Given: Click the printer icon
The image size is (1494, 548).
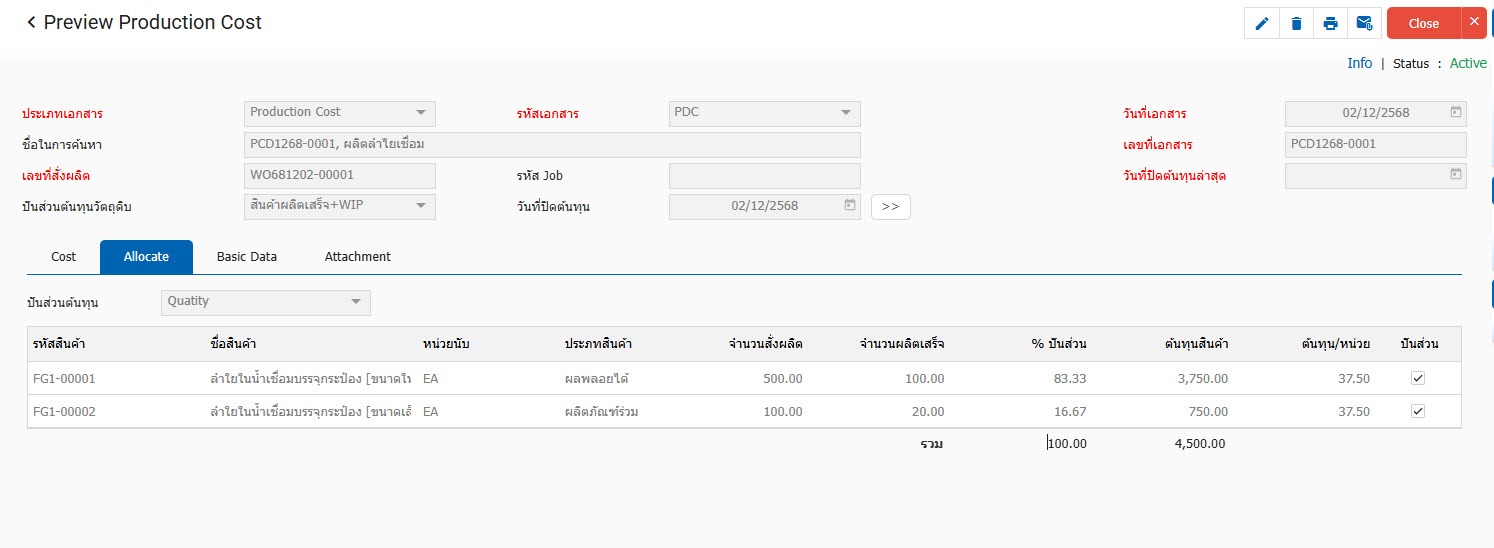Looking at the screenshot, I should tap(1330, 24).
